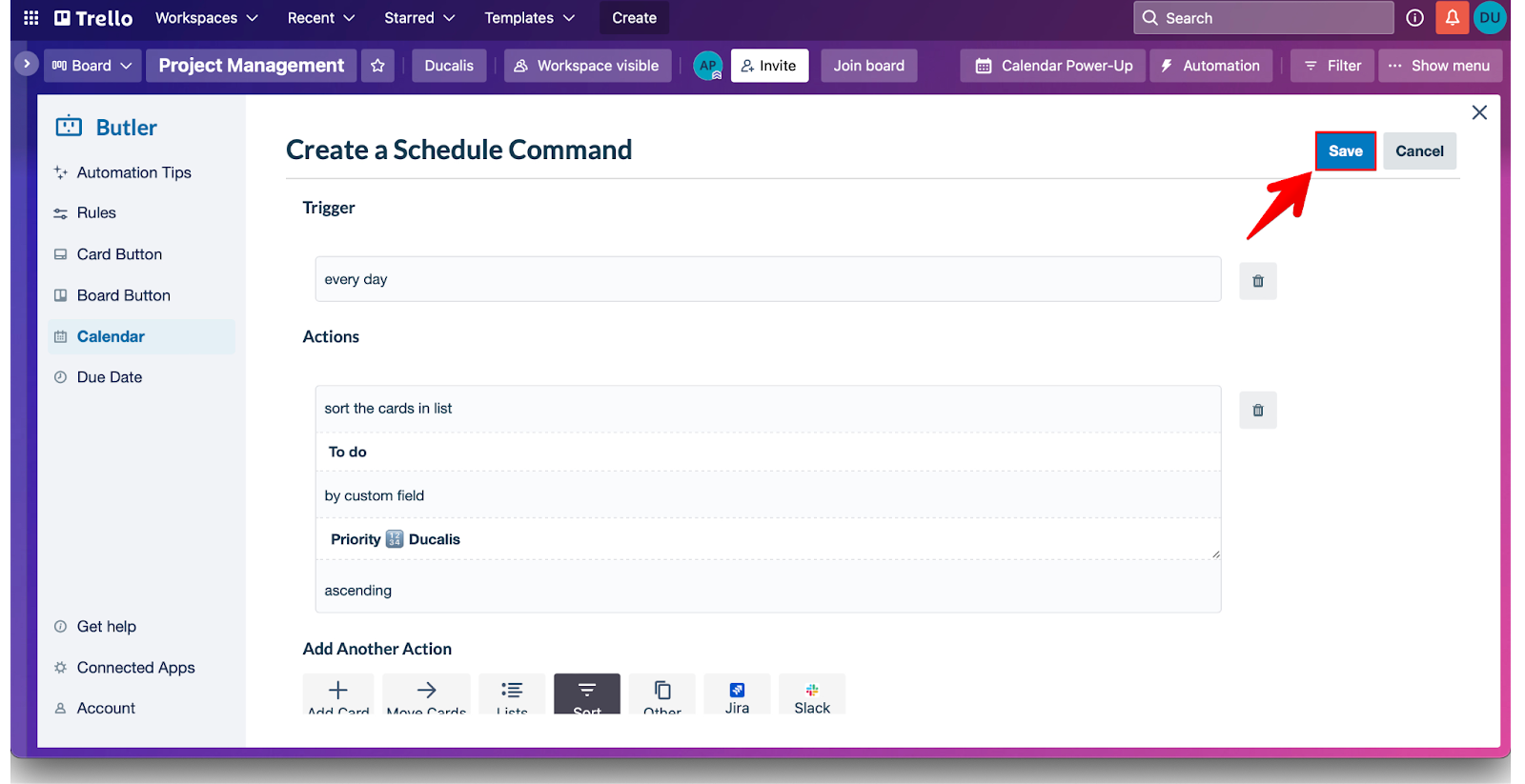Open the Trello app switcher grid
Viewport: 1525px width, 784px height.
pos(30,18)
